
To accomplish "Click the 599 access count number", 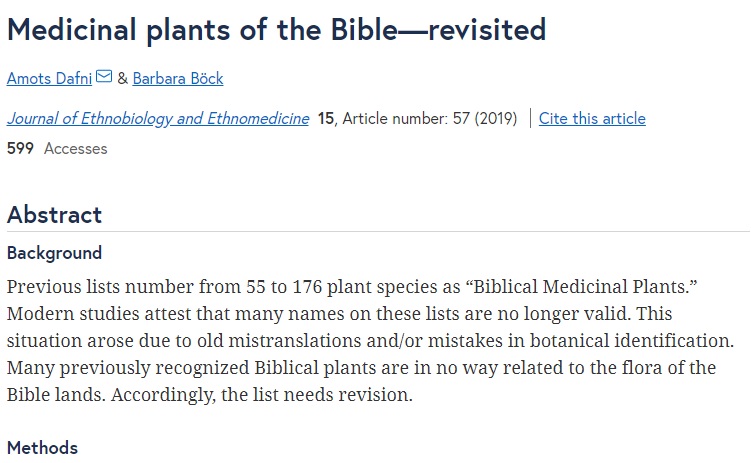I will (20, 148).
